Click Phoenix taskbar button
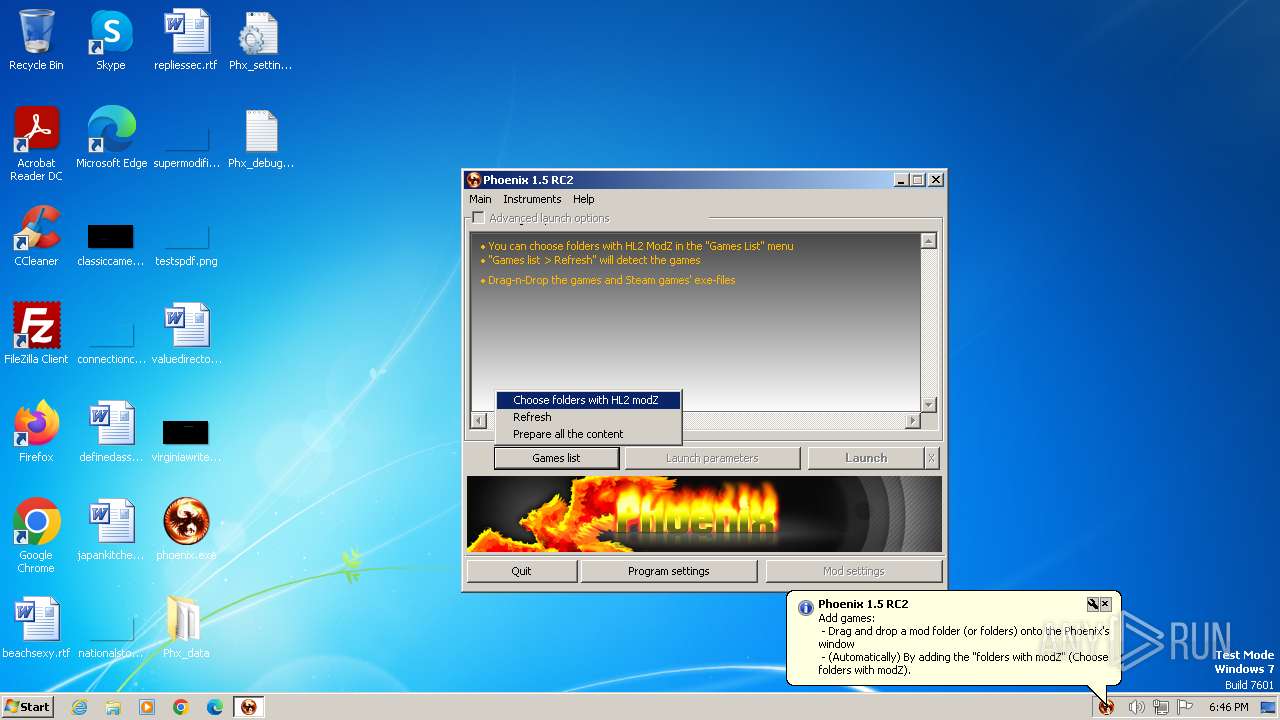This screenshot has width=1280, height=720. pos(249,707)
